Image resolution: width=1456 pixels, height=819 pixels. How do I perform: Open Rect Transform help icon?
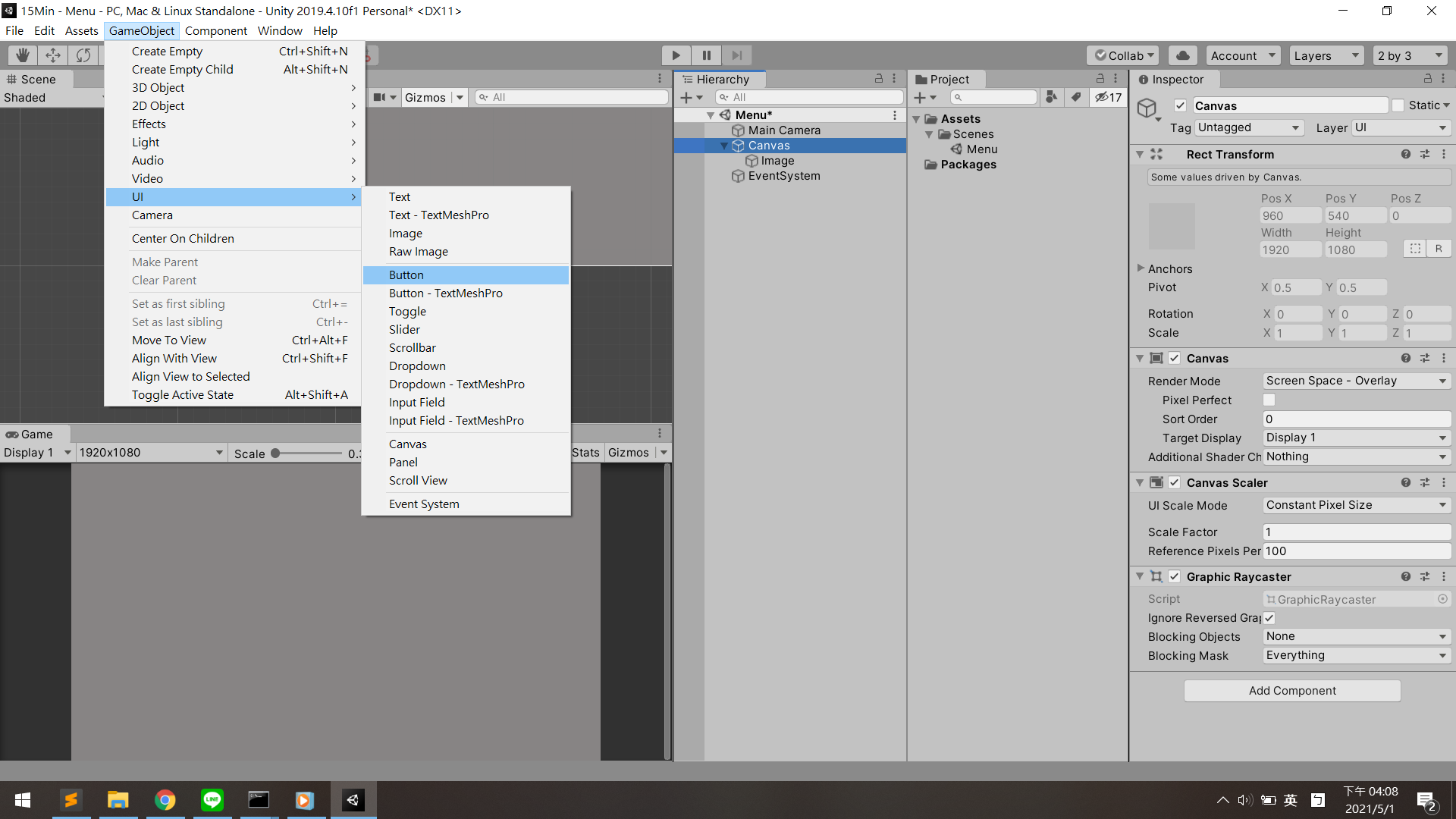pyautogui.click(x=1406, y=154)
